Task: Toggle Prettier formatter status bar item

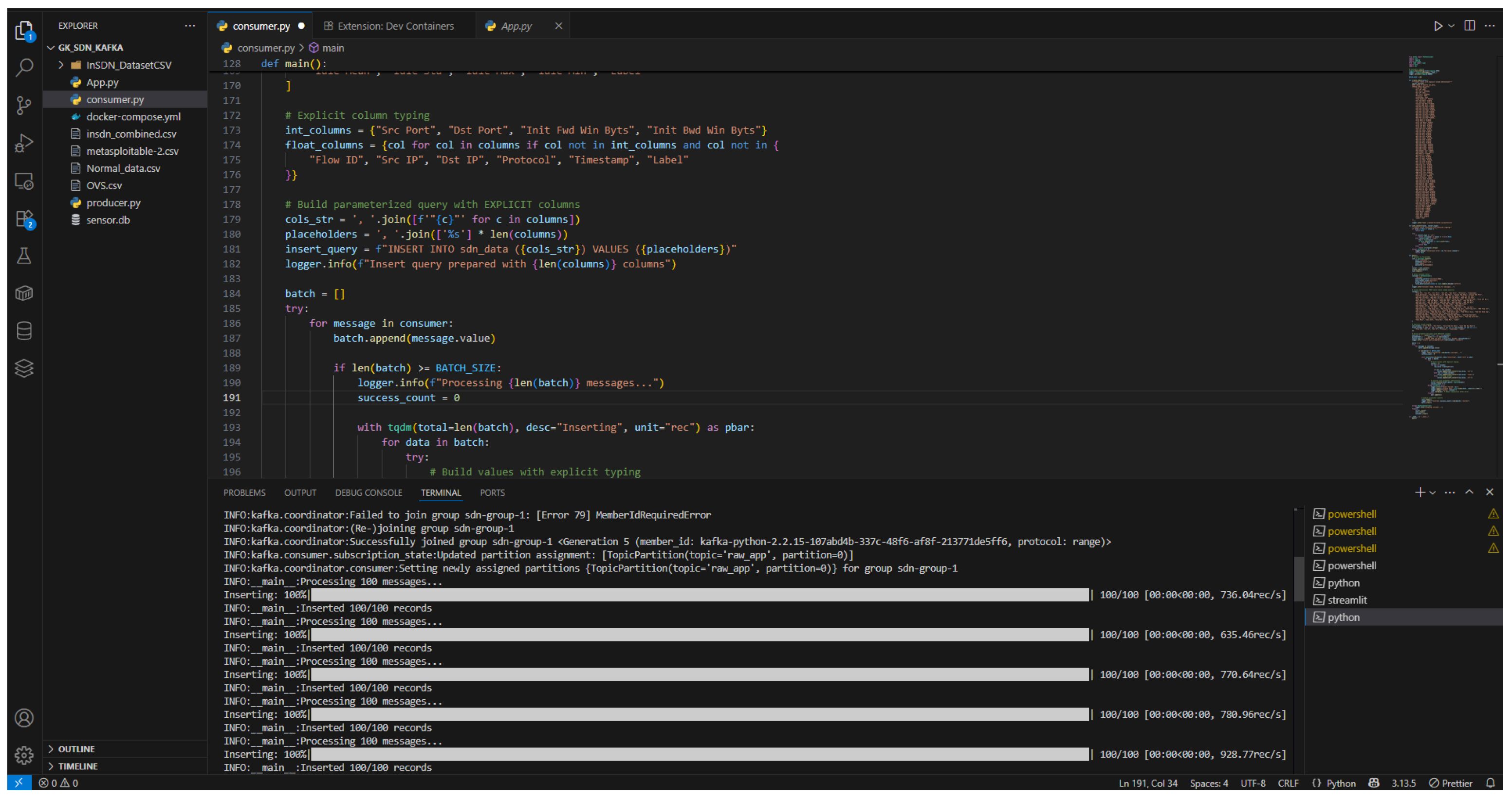Action: [x=1450, y=783]
